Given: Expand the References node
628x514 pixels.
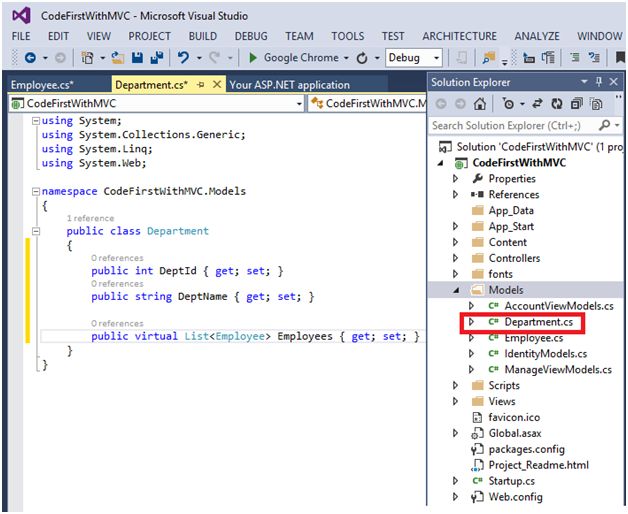Looking at the screenshot, I should click(455, 194).
